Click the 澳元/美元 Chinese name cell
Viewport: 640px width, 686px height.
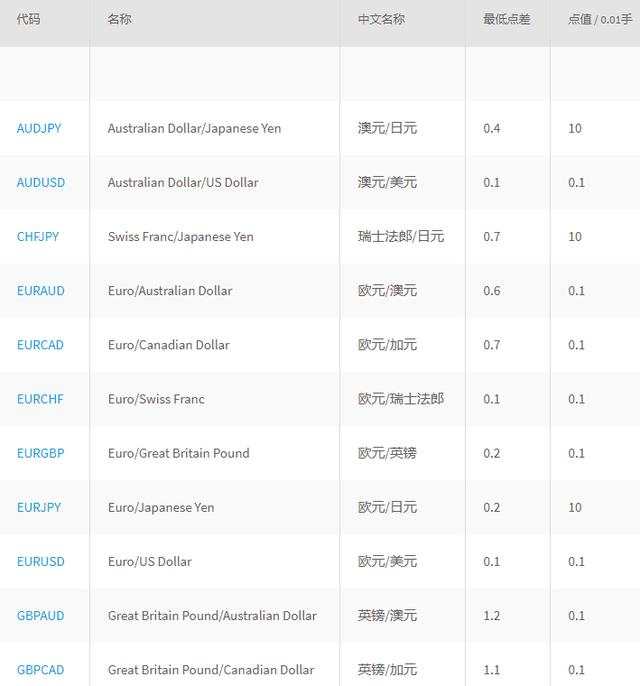pyautogui.click(x=387, y=182)
